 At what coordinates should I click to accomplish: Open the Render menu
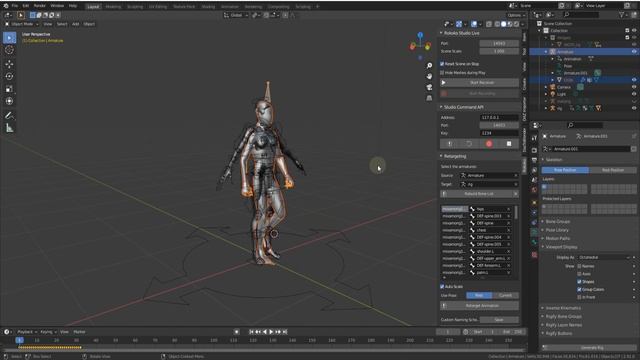point(40,6)
